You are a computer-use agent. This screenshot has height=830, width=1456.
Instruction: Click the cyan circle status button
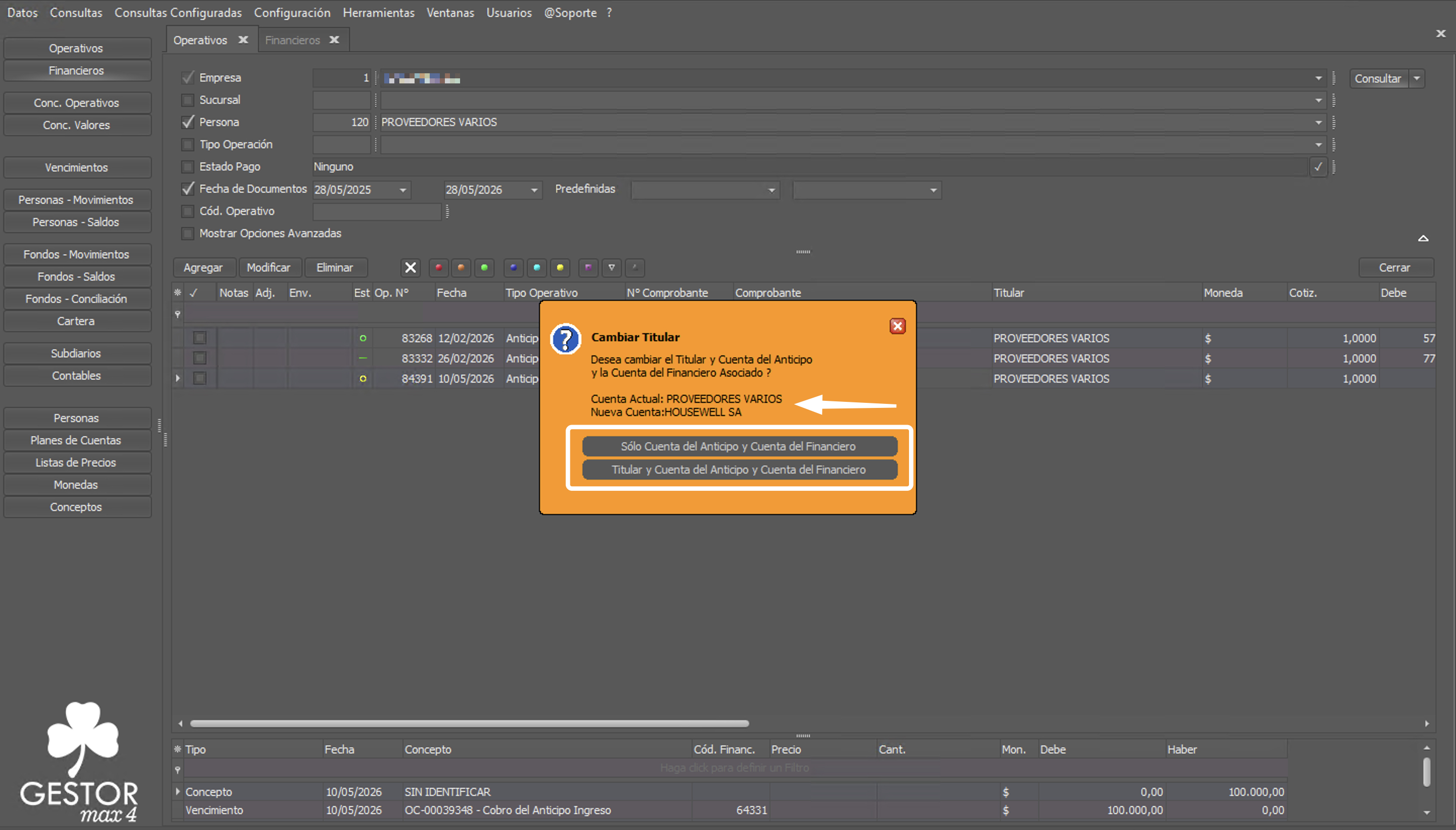[x=536, y=267]
